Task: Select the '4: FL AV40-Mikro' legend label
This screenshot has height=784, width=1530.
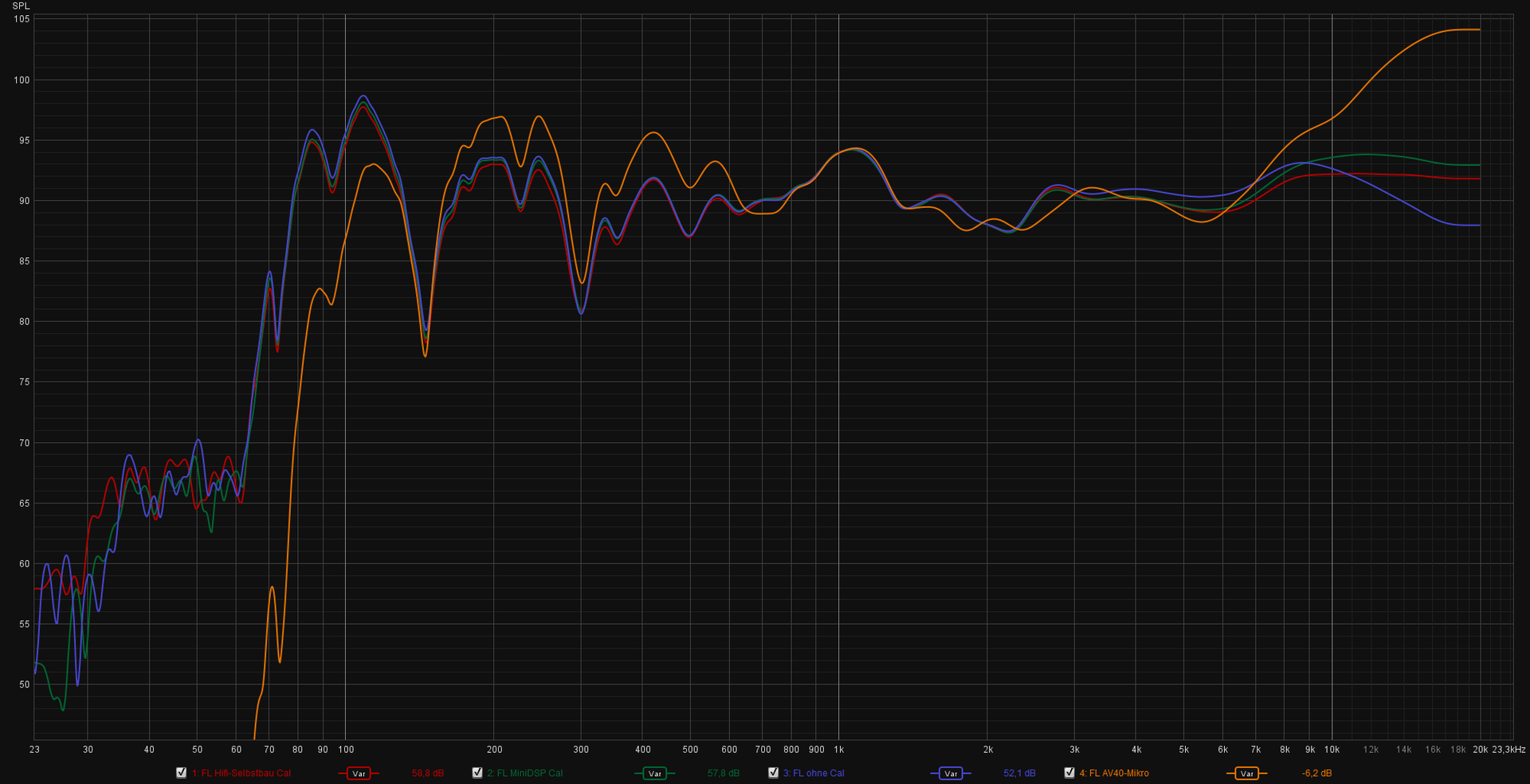Action: point(1114,774)
